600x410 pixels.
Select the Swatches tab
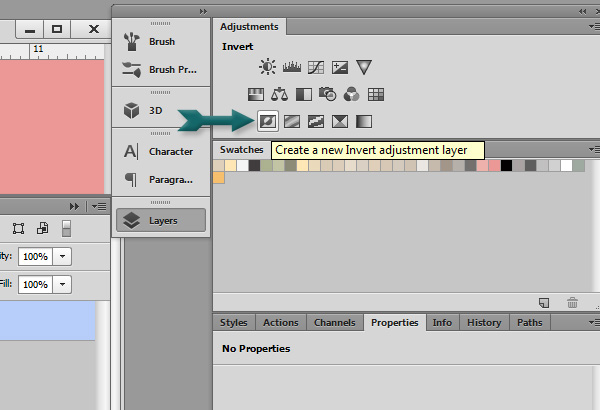coord(241,149)
